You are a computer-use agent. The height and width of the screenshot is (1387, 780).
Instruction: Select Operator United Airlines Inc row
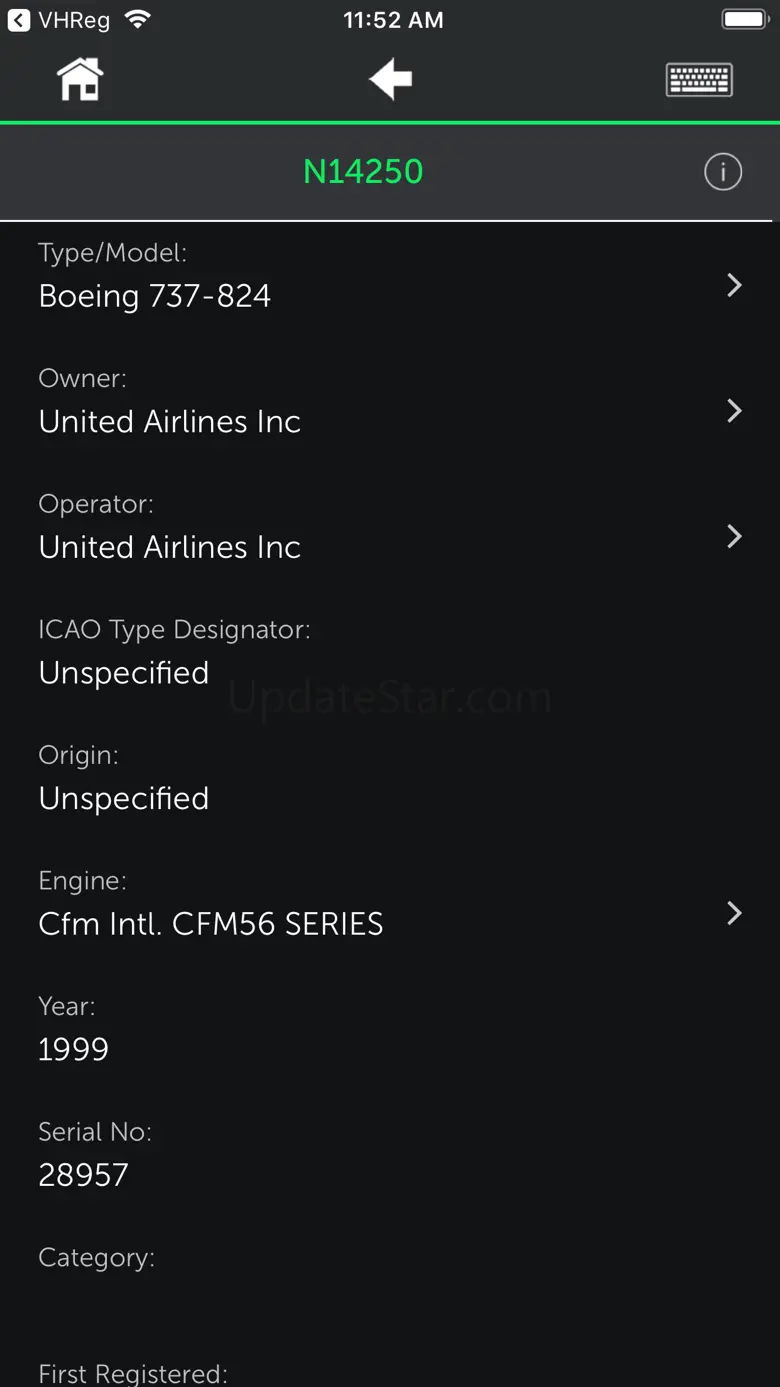pos(170,548)
